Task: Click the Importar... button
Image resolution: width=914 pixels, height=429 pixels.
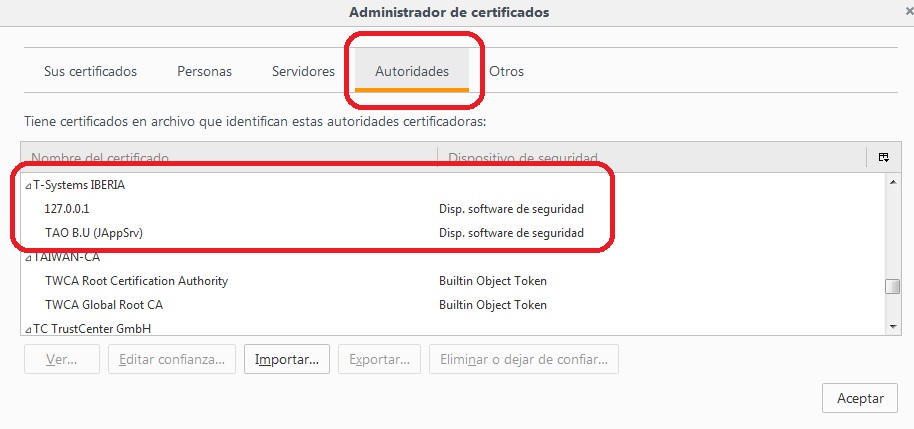Action: point(287,359)
